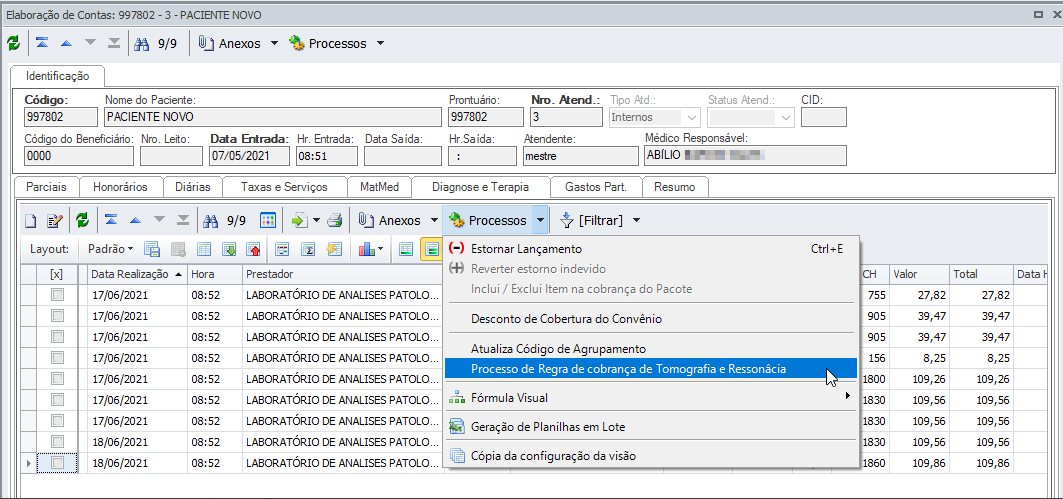
Task: Open the colored grid column chooser icon
Action: tap(268, 220)
